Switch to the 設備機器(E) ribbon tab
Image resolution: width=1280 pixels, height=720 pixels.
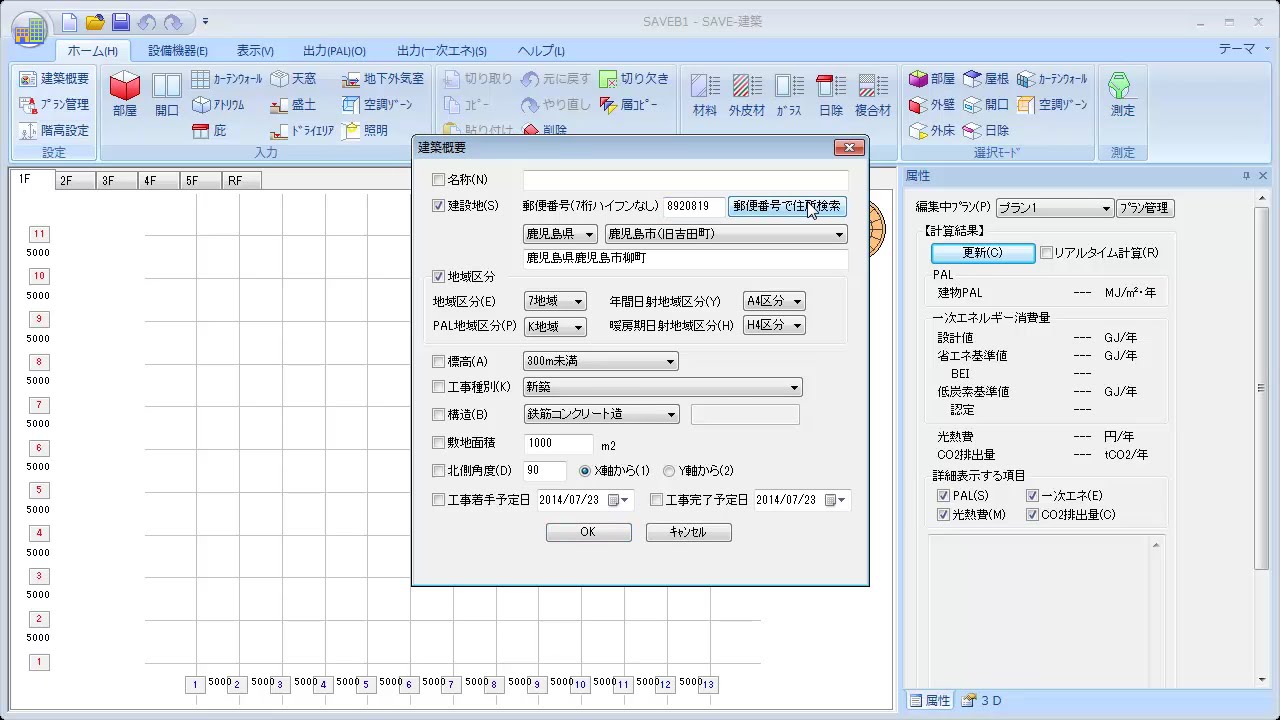point(178,51)
